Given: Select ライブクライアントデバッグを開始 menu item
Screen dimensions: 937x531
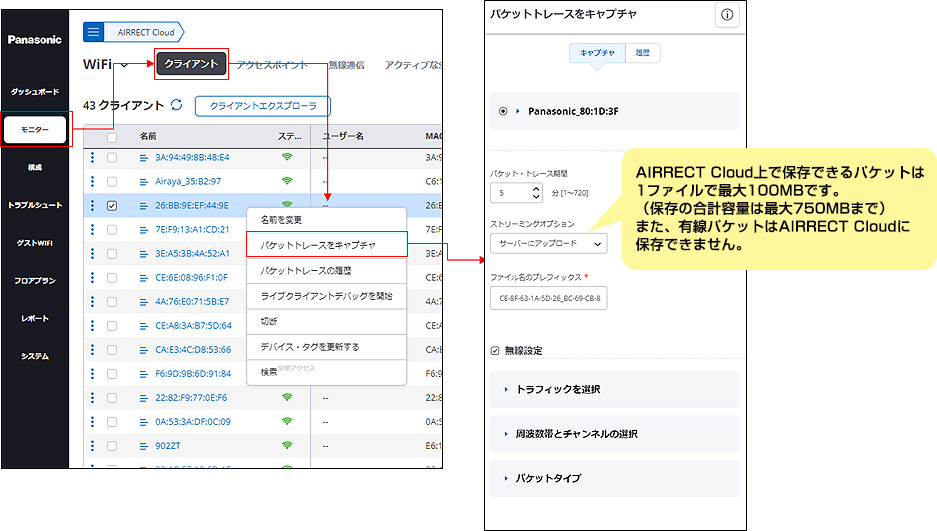Looking at the screenshot, I should pyautogui.click(x=327, y=296).
